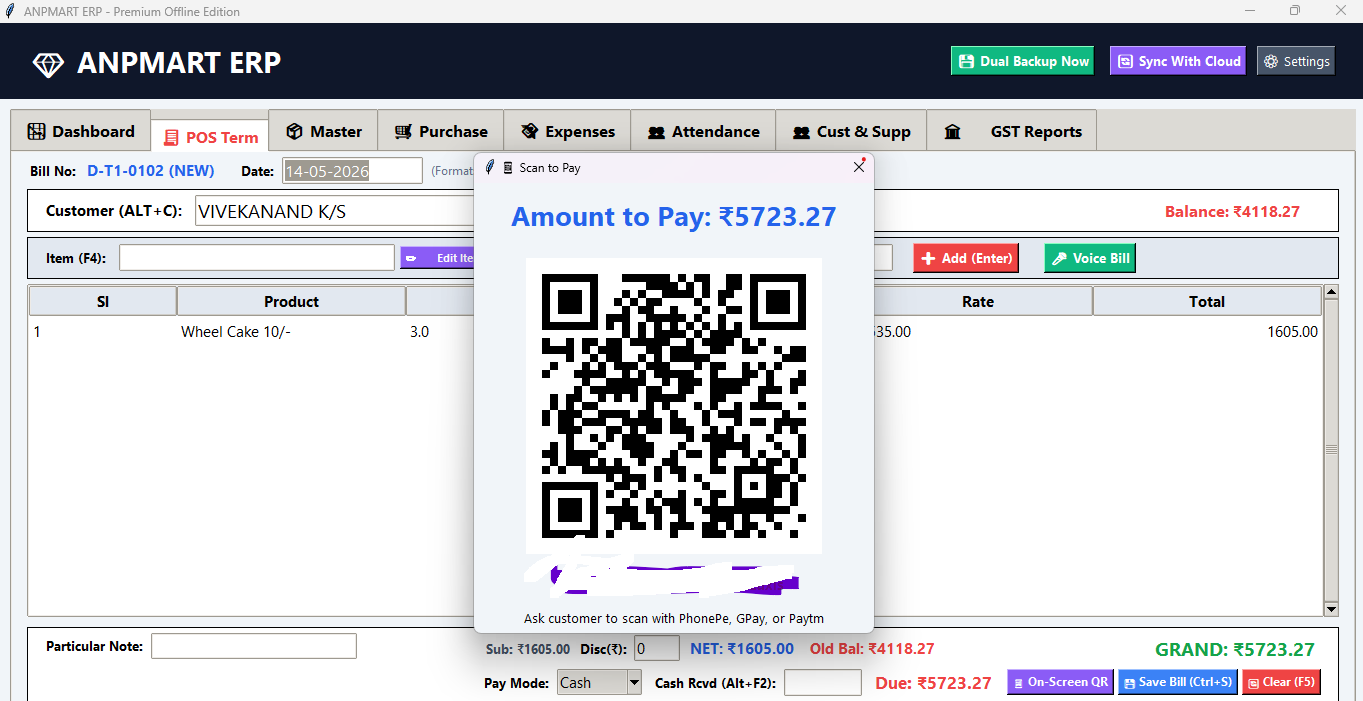Open the Master tab
The height and width of the screenshot is (701, 1363).
(x=323, y=131)
